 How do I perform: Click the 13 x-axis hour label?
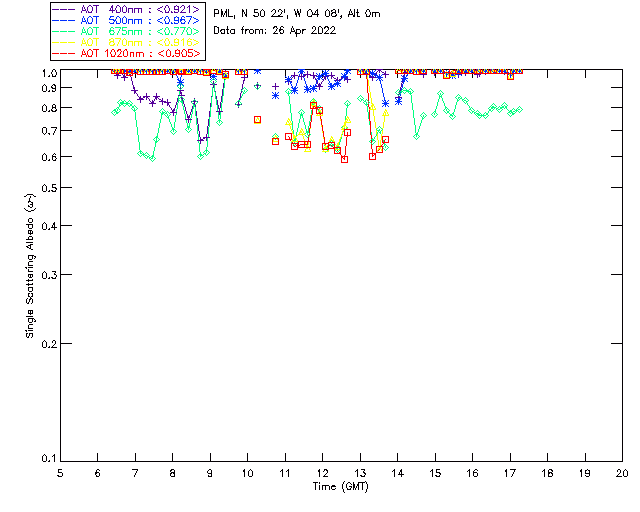coord(360,473)
